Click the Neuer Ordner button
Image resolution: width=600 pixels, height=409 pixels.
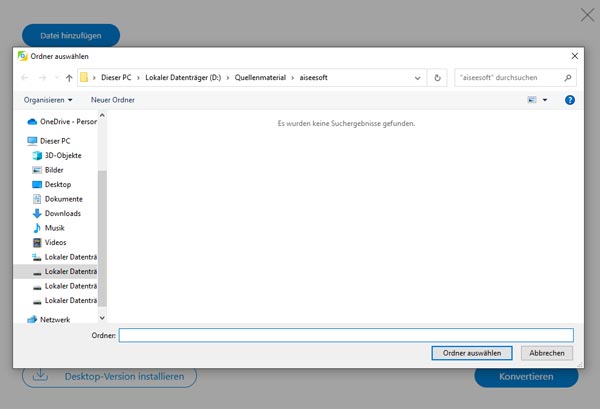tap(114, 100)
